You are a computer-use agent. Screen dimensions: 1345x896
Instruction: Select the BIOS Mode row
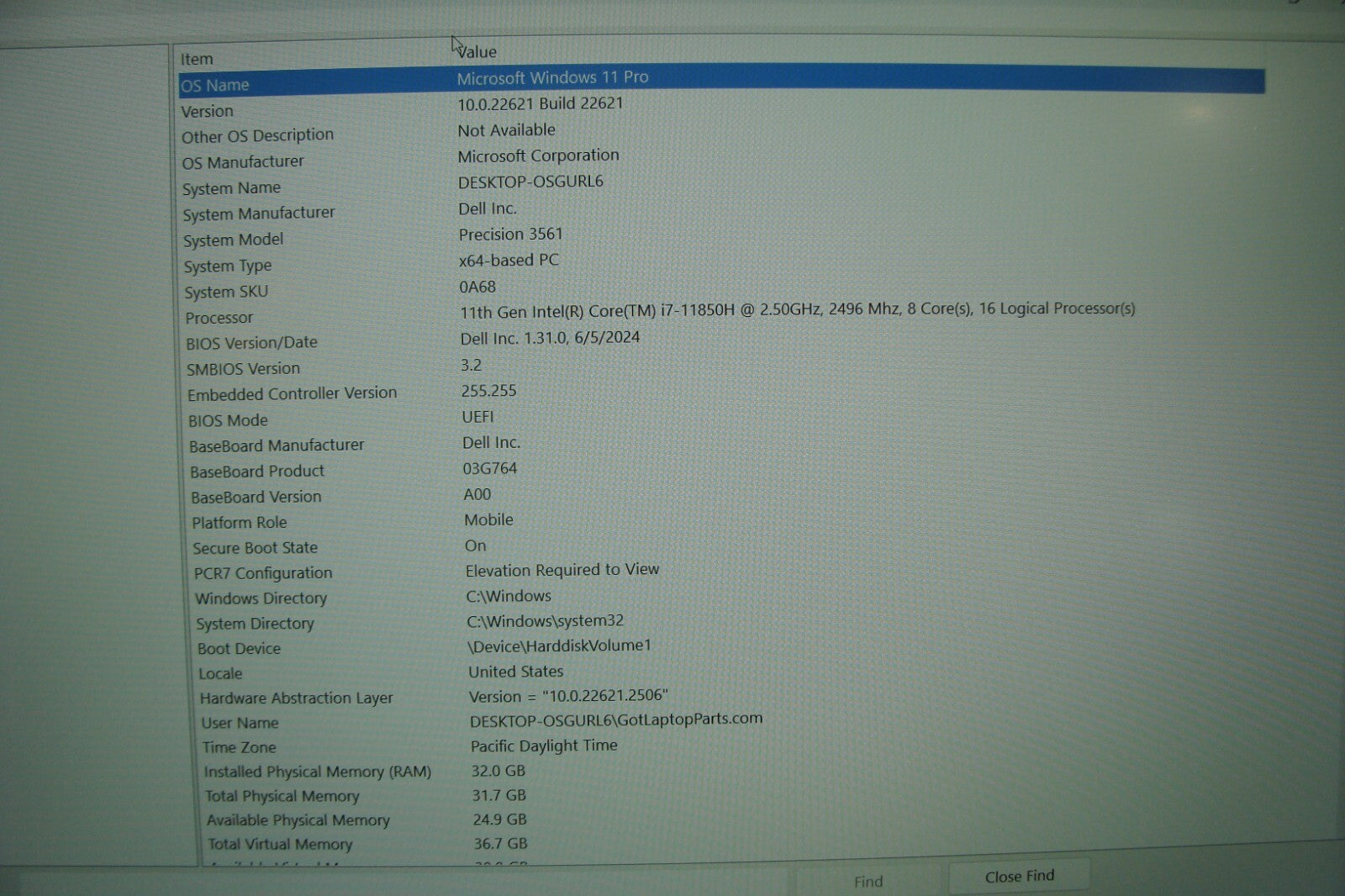[228, 420]
